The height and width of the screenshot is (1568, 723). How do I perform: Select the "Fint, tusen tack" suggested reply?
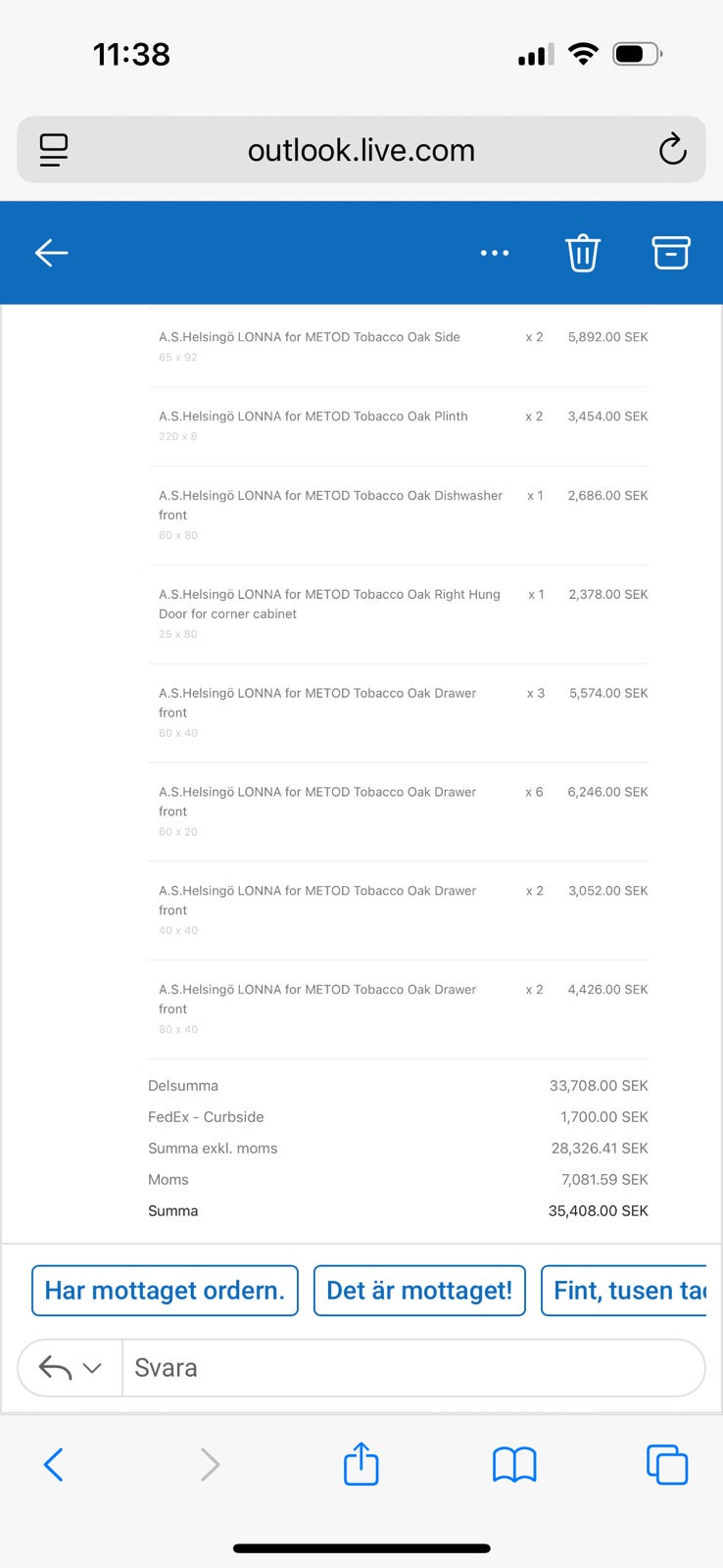(x=624, y=1291)
